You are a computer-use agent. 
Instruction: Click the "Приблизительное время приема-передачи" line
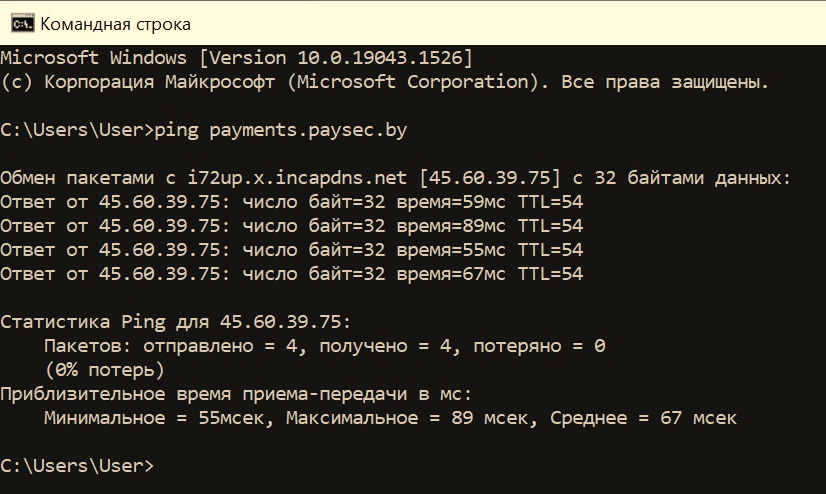click(x=236, y=394)
